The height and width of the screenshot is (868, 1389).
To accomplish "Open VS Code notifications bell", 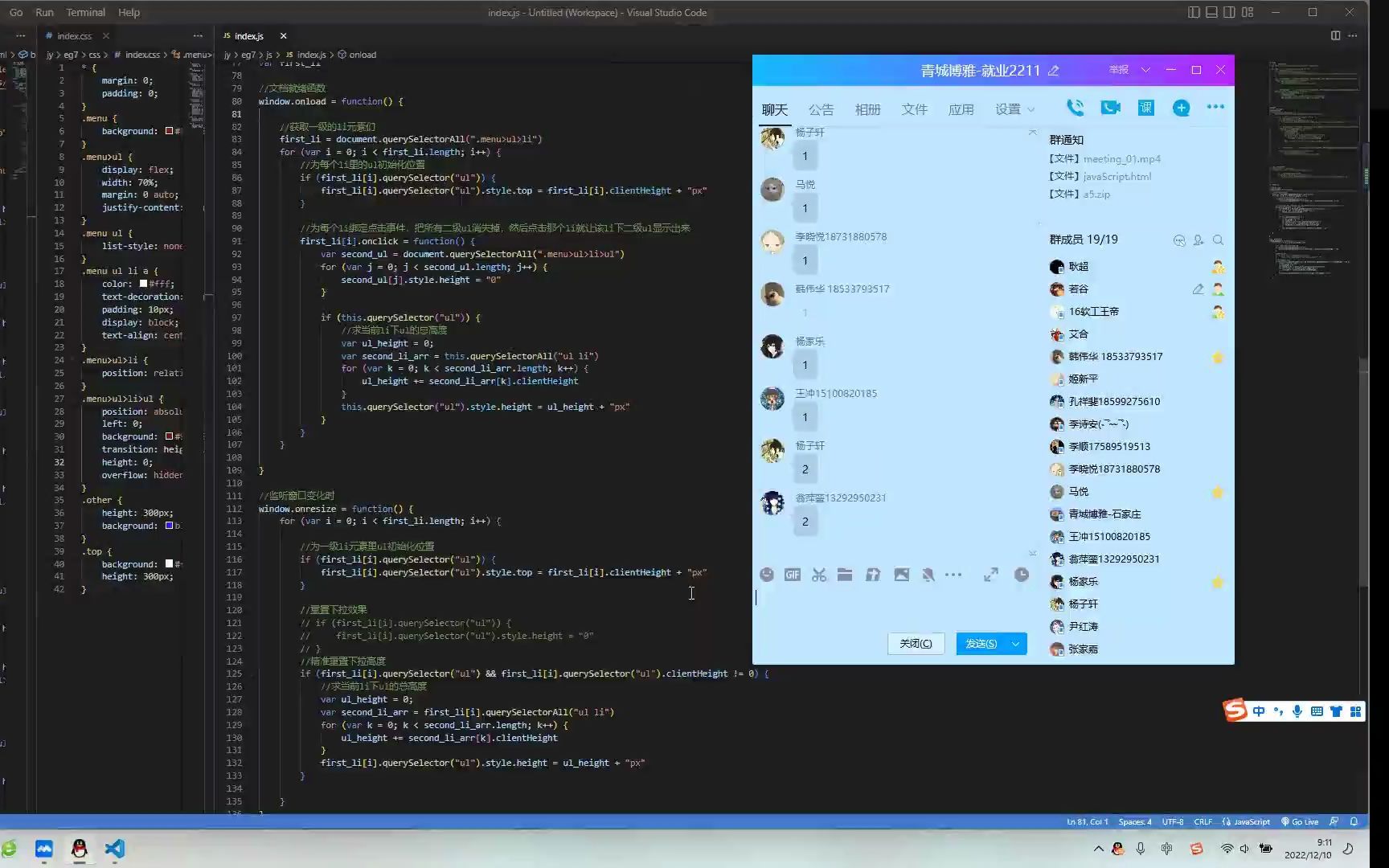I will click(x=1354, y=821).
